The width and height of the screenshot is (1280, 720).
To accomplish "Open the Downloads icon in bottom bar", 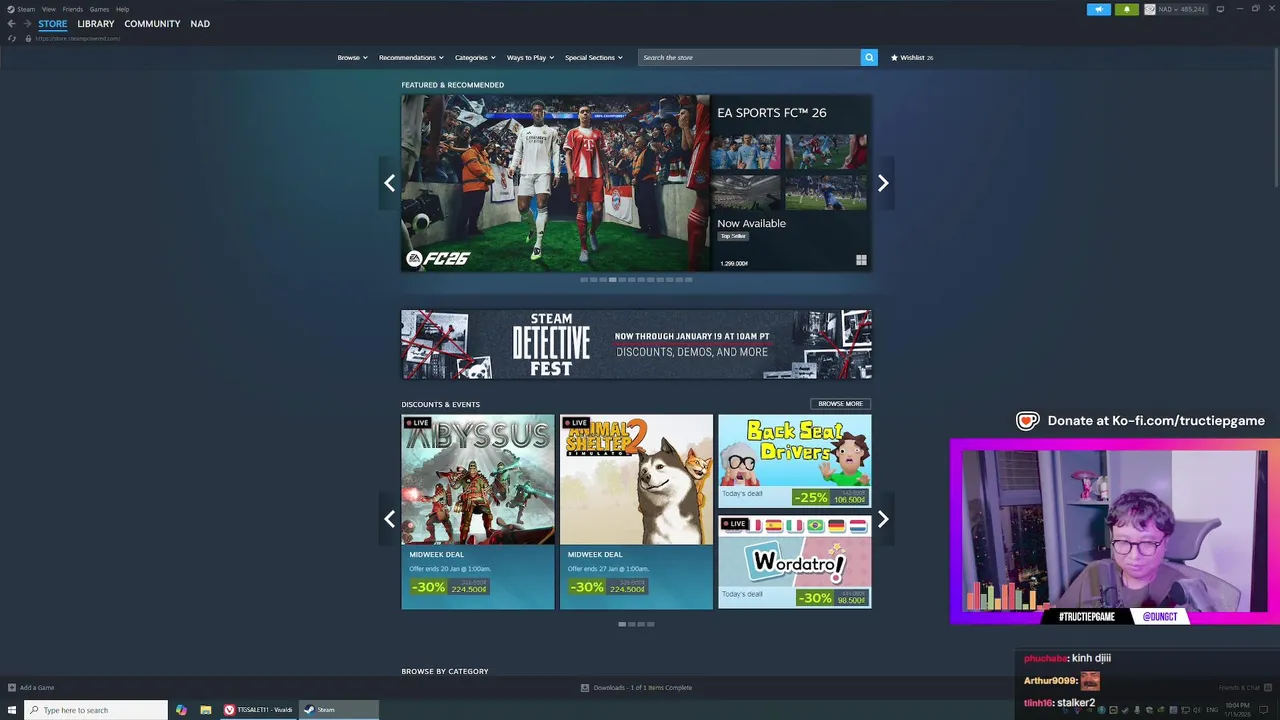I will (x=585, y=687).
